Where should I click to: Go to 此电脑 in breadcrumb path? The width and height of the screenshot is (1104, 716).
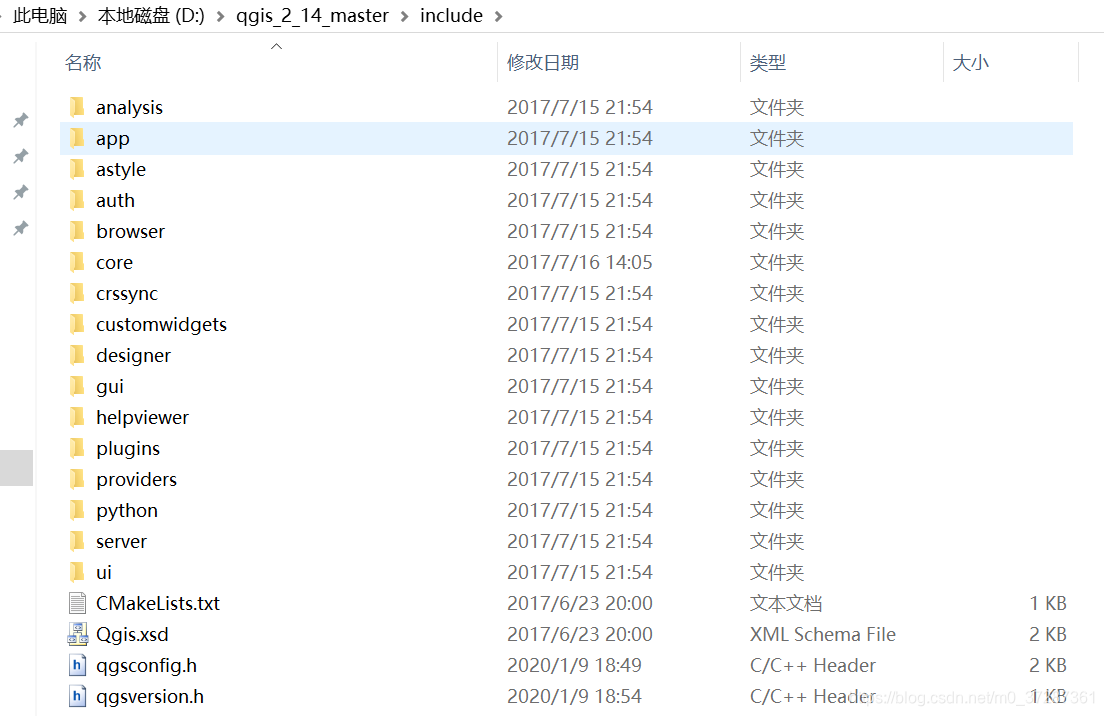40,15
